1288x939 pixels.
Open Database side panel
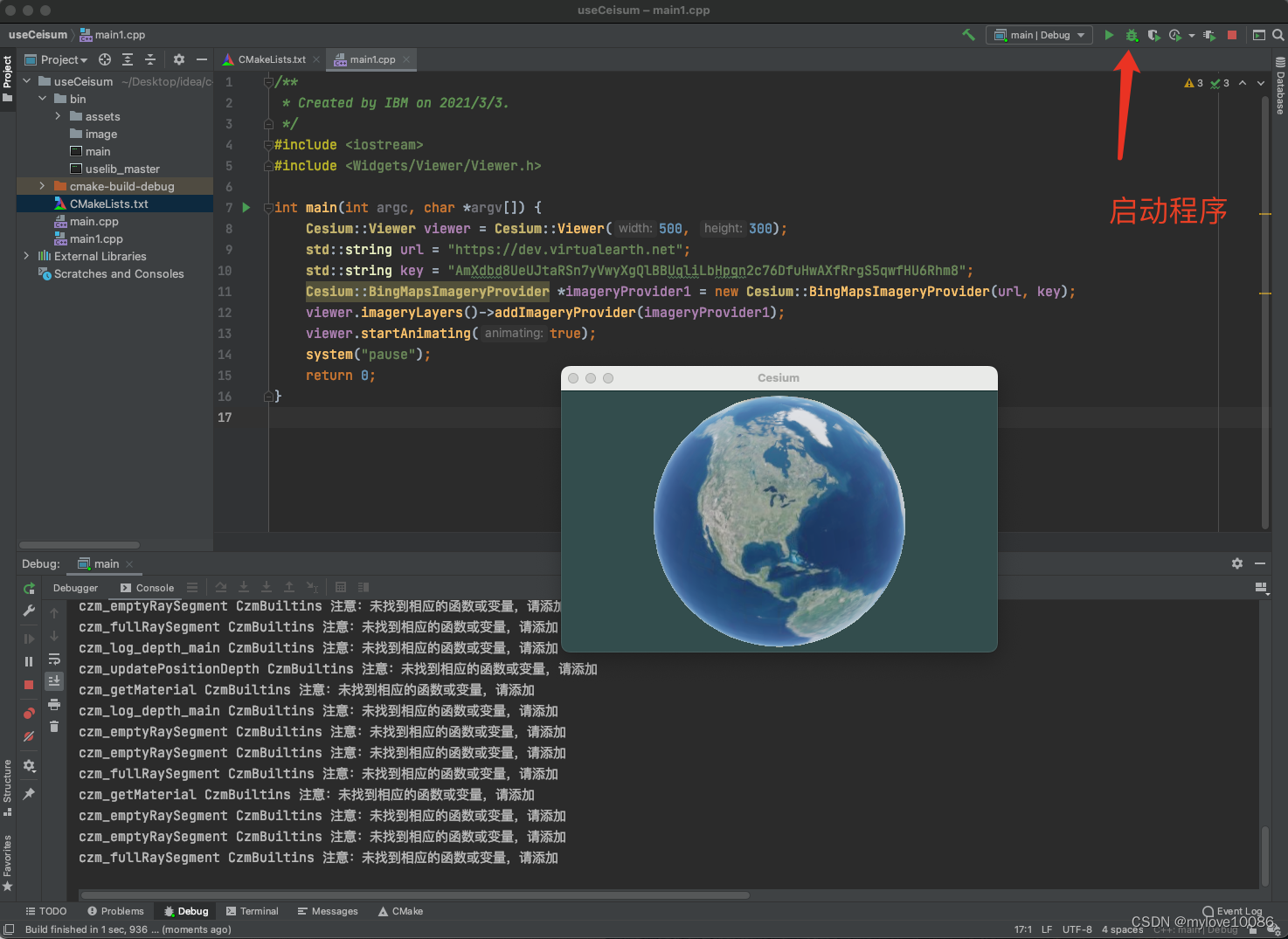click(x=1280, y=86)
